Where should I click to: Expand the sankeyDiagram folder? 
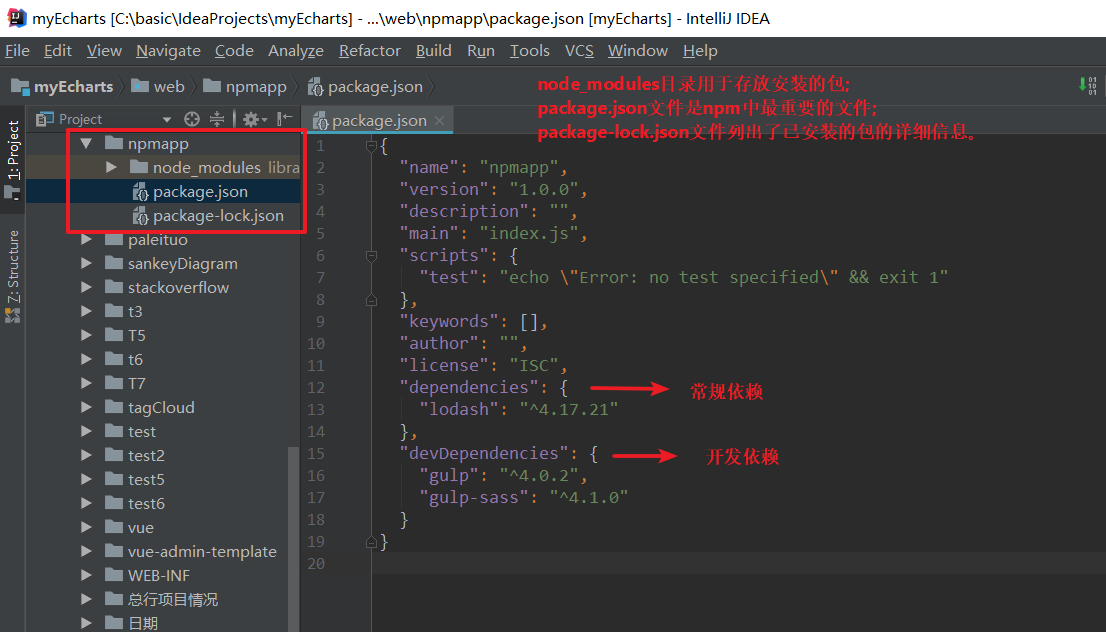[86, 263]
